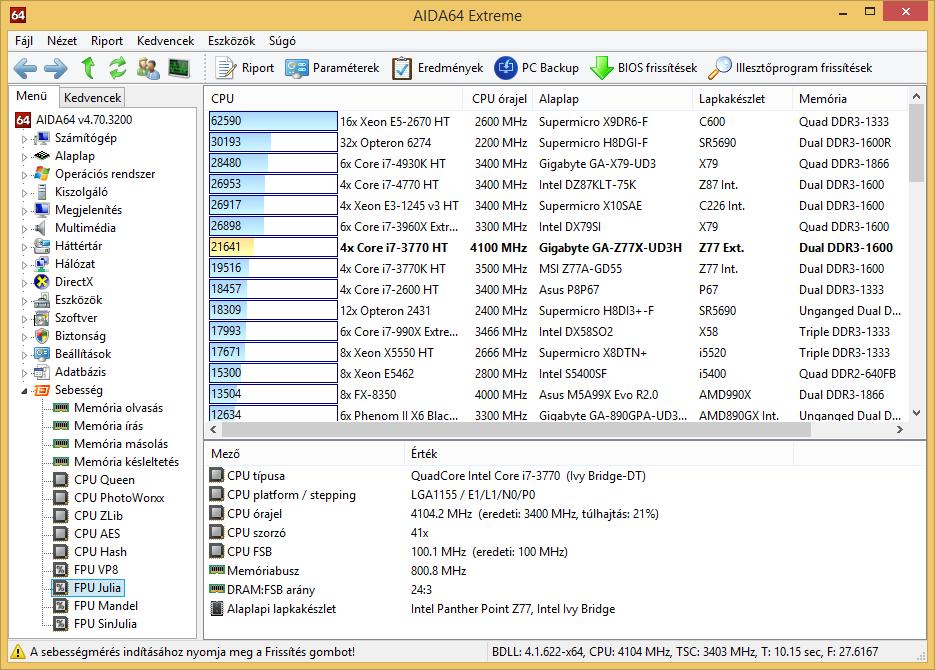This screenshot has width=935, height=670.
Task: Expand the Multimédia tree node
Action: click(24, 228)
